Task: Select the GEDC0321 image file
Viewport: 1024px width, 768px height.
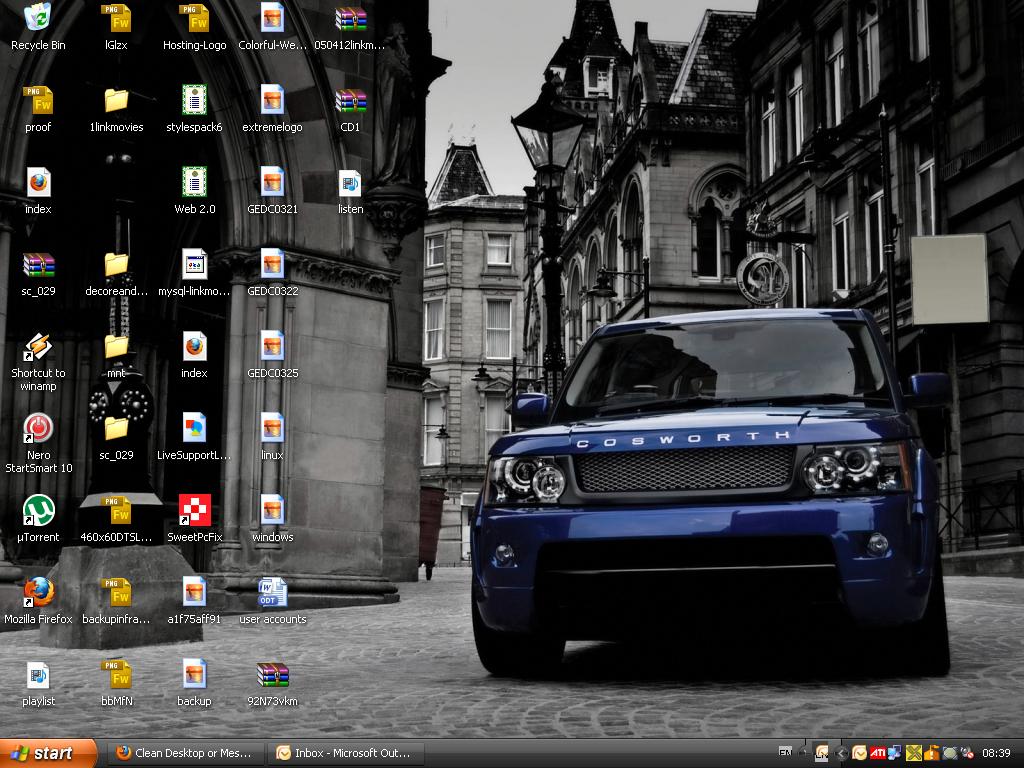Action: tap(272, 182)
